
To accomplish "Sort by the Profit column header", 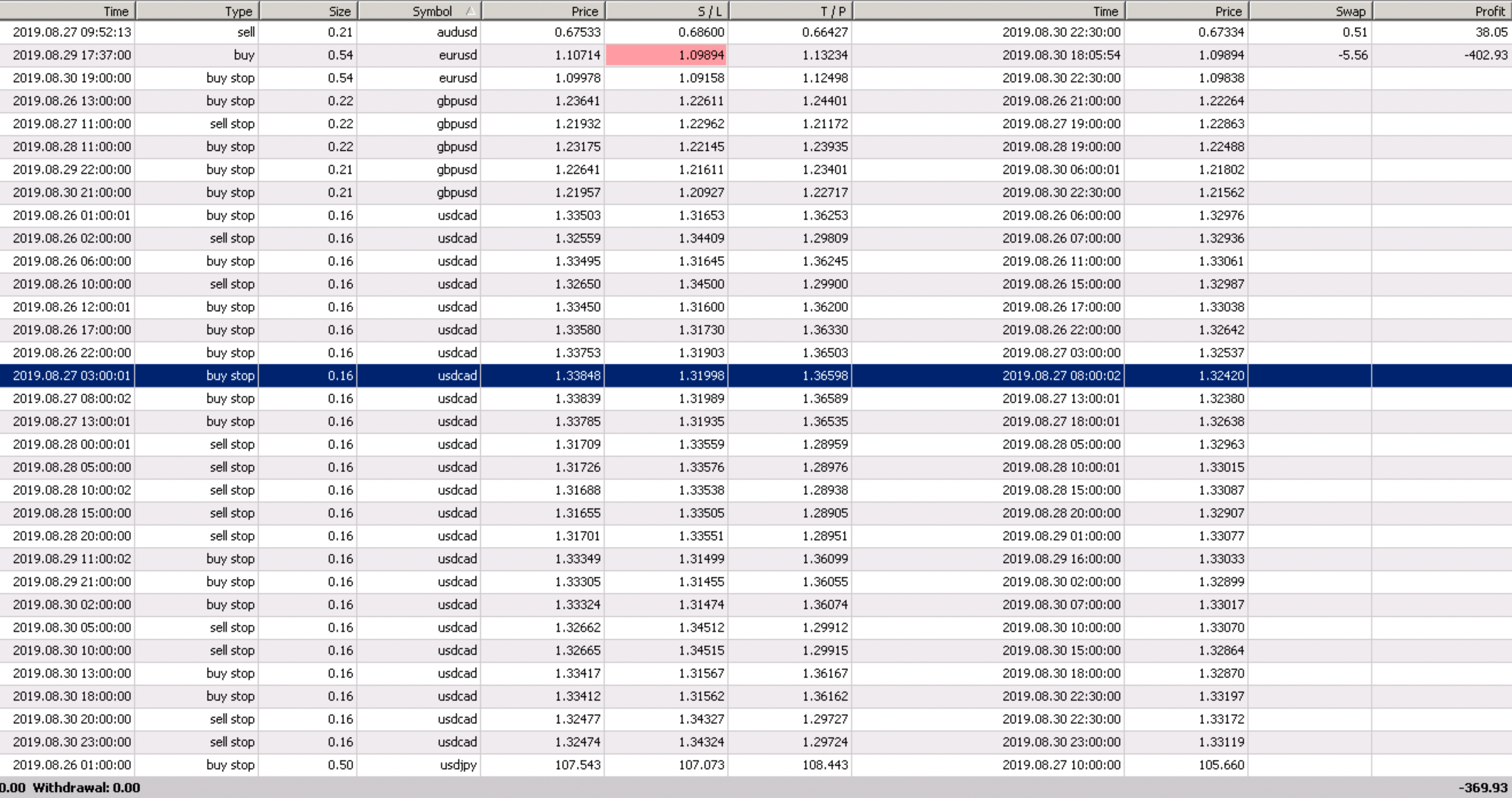I will [x=1442, y=11].
